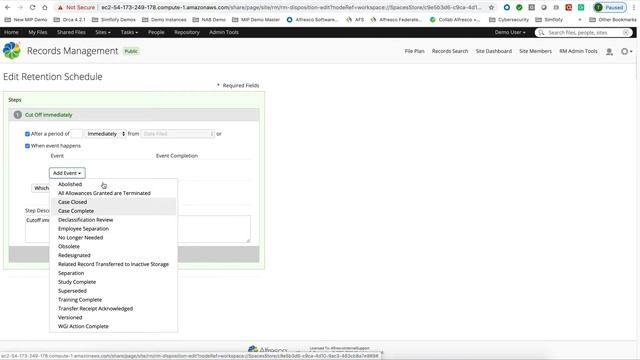The image size is (640, 360).
Task: Open the Date Filed from dropdown
Action: click(x=178, y=134)
